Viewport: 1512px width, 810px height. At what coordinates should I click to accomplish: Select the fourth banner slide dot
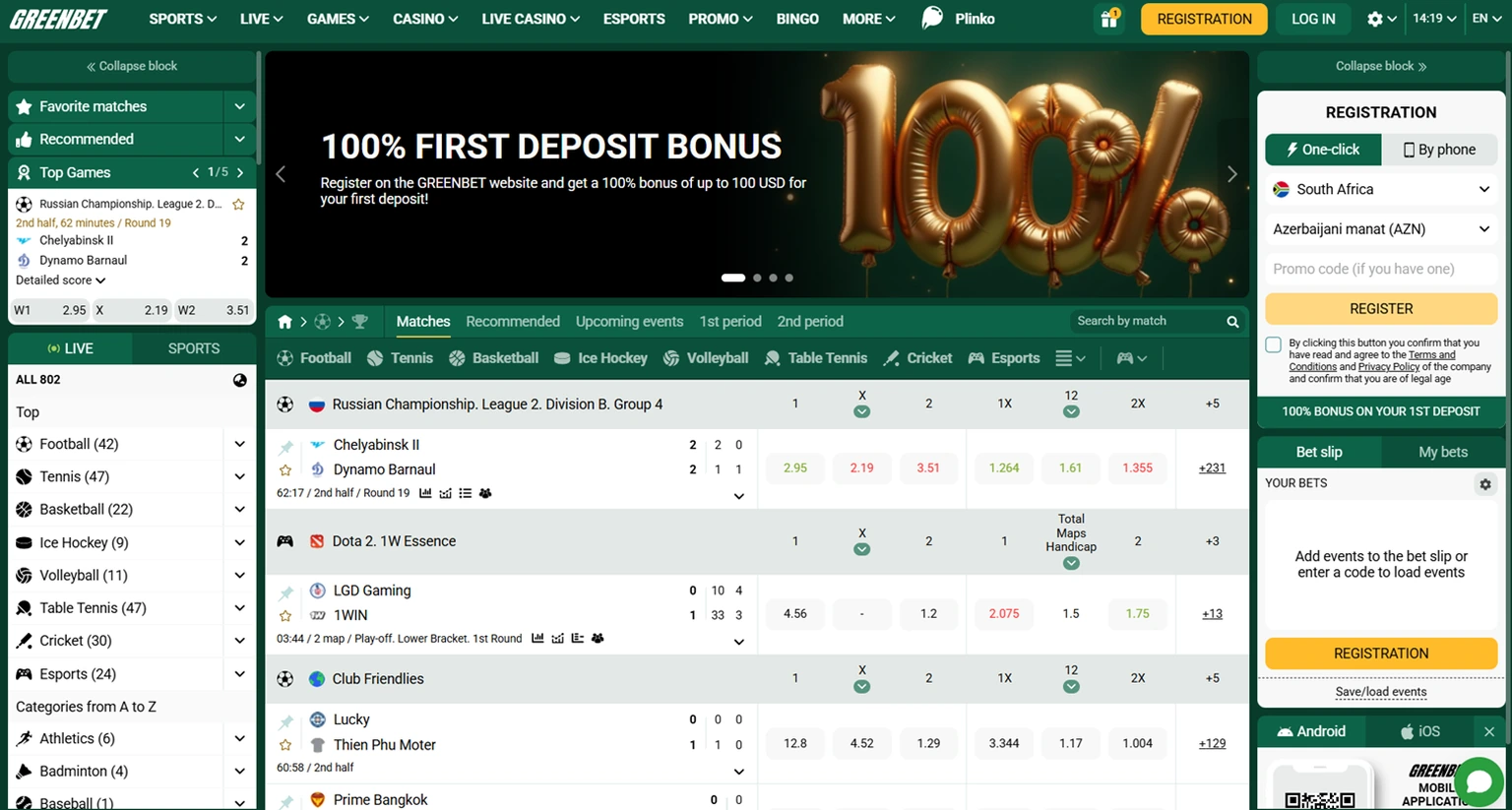pos(788,278)
